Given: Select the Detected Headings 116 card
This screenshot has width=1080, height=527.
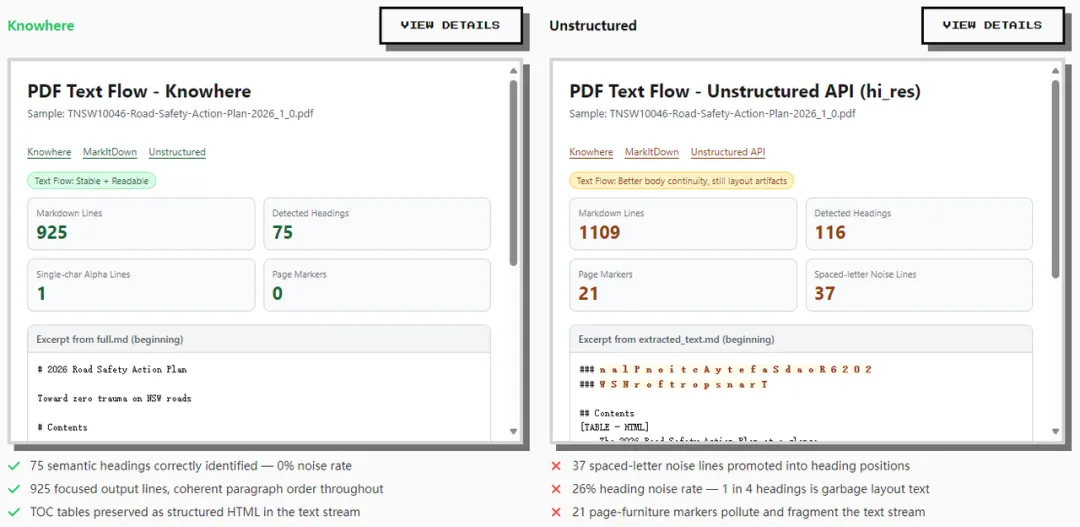Looking at the screenshot, I should tap(918, 224).
